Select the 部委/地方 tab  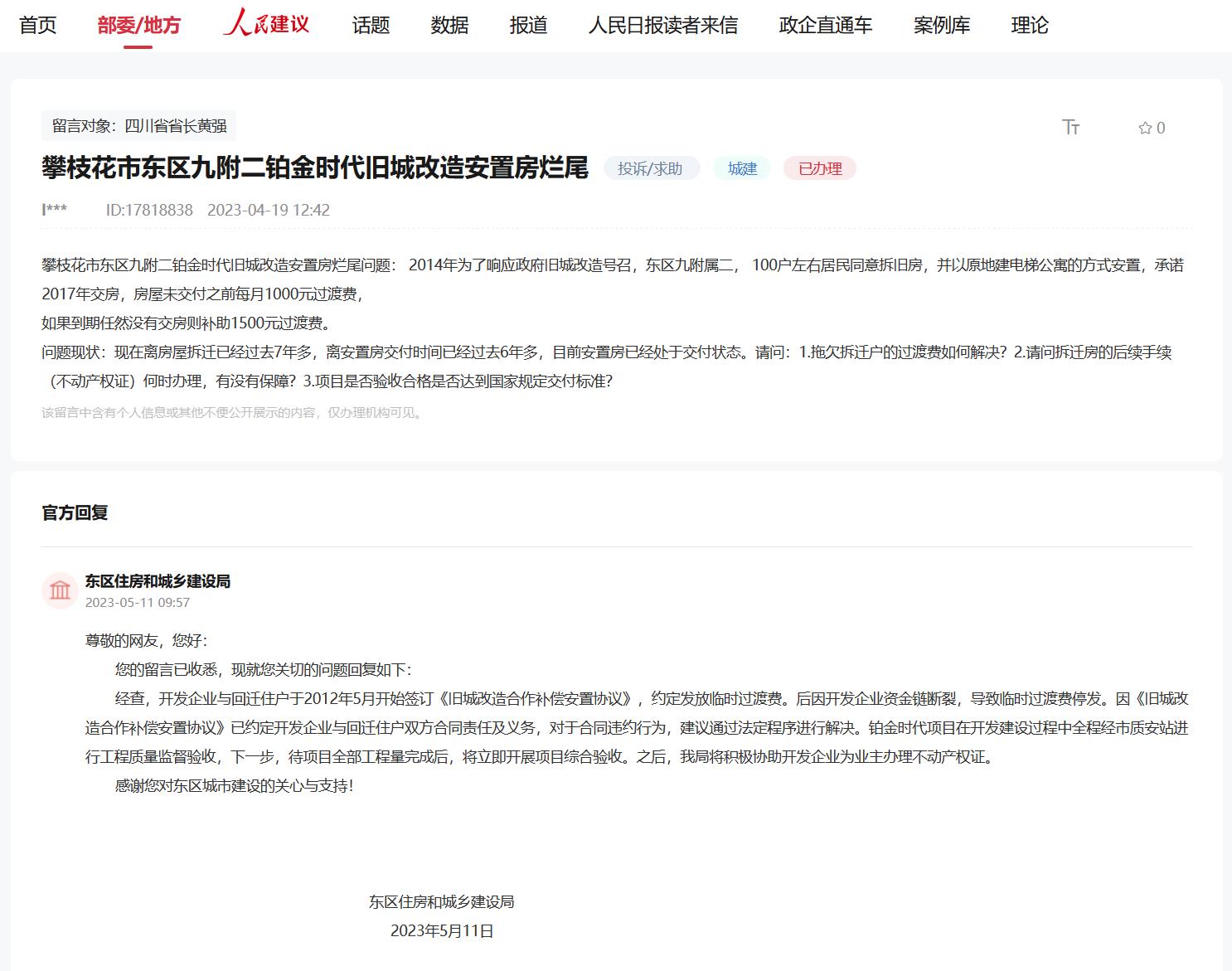tap(138, 26)
